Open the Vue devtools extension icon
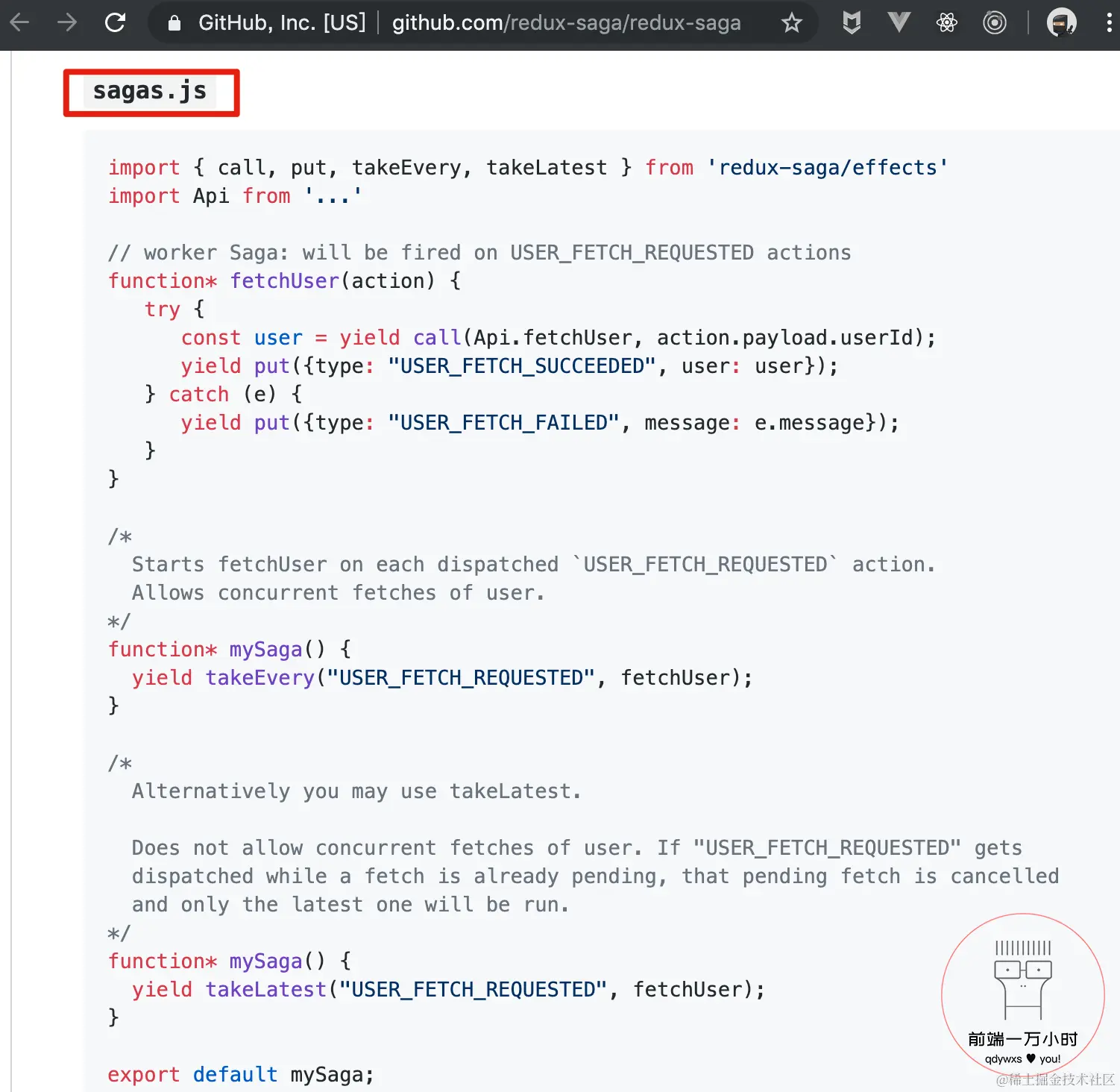Image resolution: width=1120 pixels, height=1092 pixels. click(899, 23)
